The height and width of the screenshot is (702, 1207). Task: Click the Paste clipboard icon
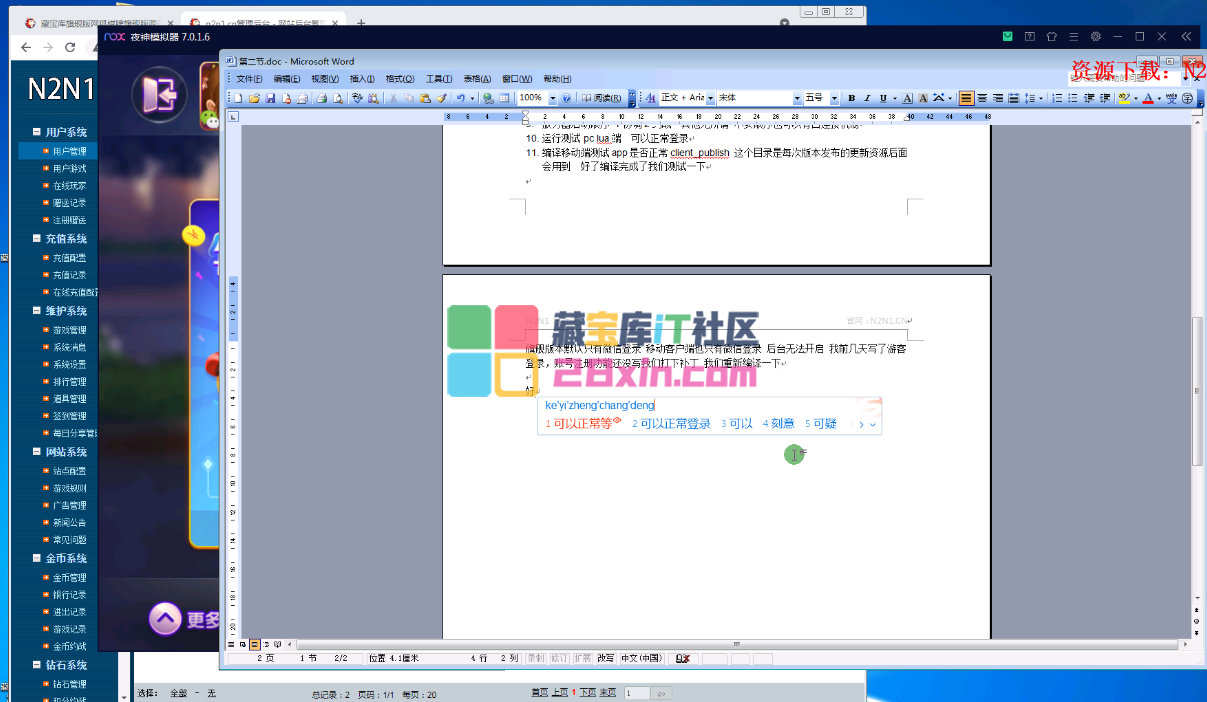425,99
